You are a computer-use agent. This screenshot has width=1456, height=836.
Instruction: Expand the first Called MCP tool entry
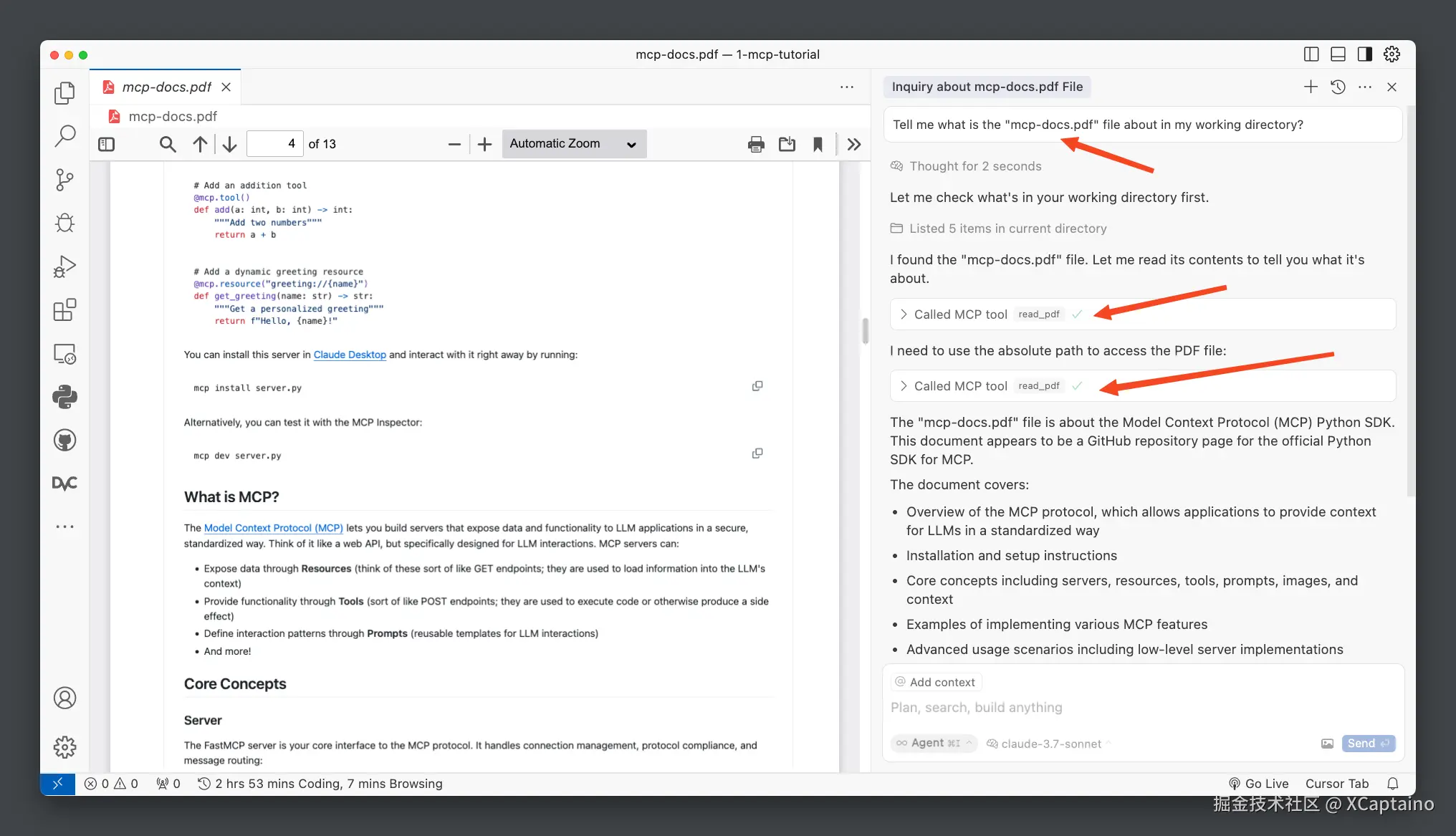904,314
